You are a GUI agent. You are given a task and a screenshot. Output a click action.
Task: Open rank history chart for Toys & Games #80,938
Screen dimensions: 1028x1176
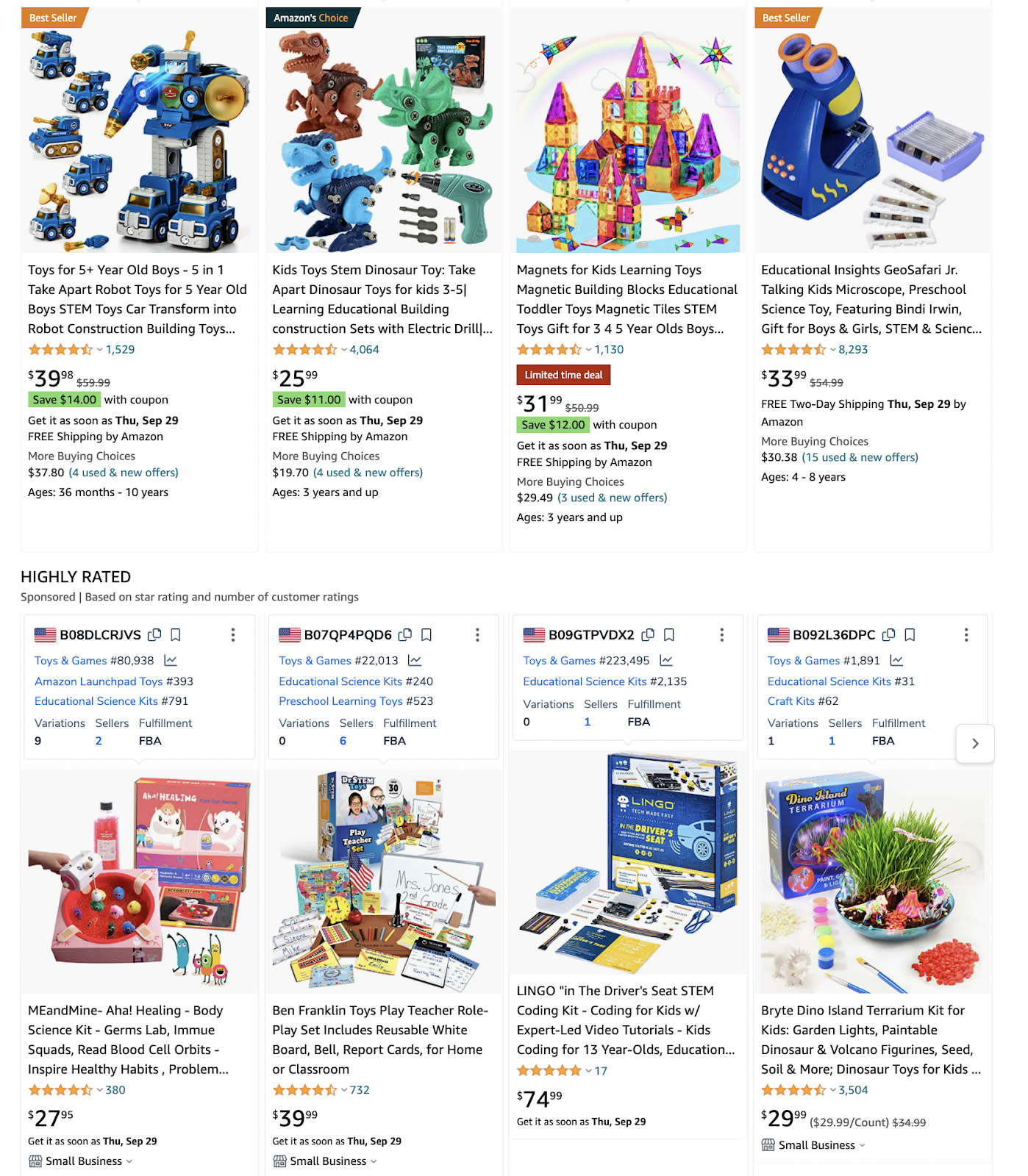171,660
